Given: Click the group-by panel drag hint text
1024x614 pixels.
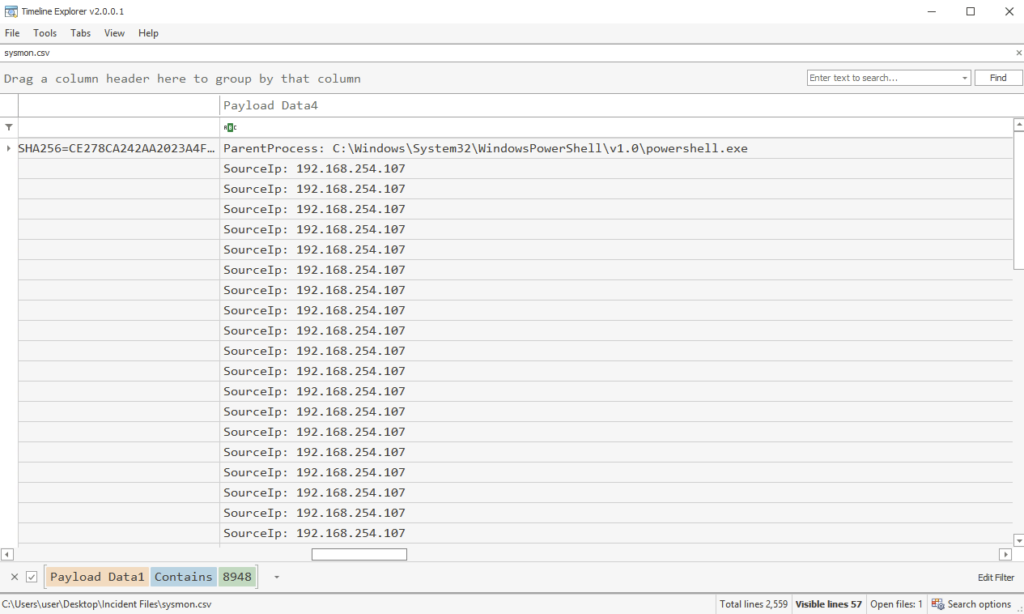Looking at the screenshot, I should click(x=182, y=78).
